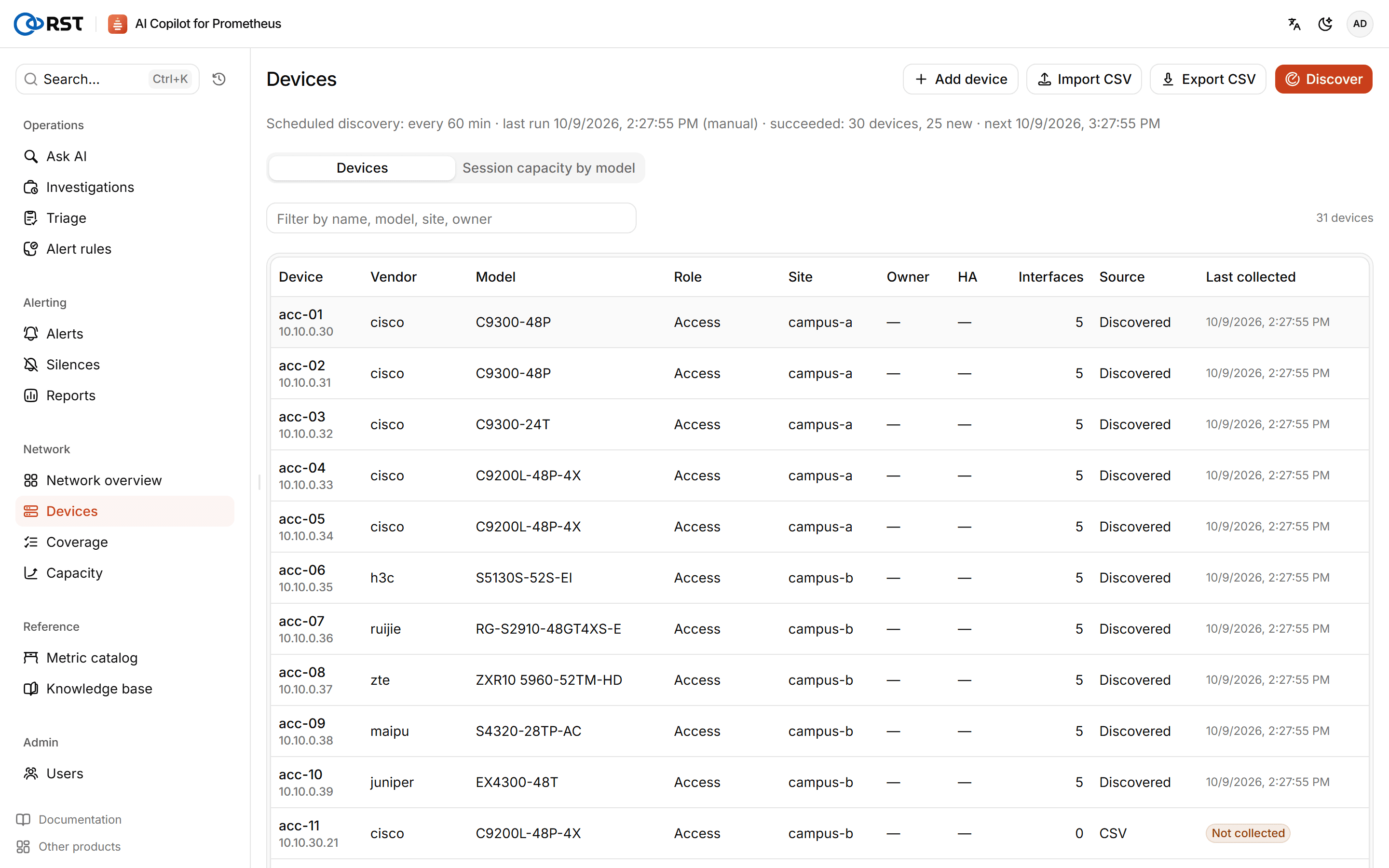Click the AI Copilot for Prometheus app icon
Viewport: 1389px width, 868px height.
click(118, 24)
